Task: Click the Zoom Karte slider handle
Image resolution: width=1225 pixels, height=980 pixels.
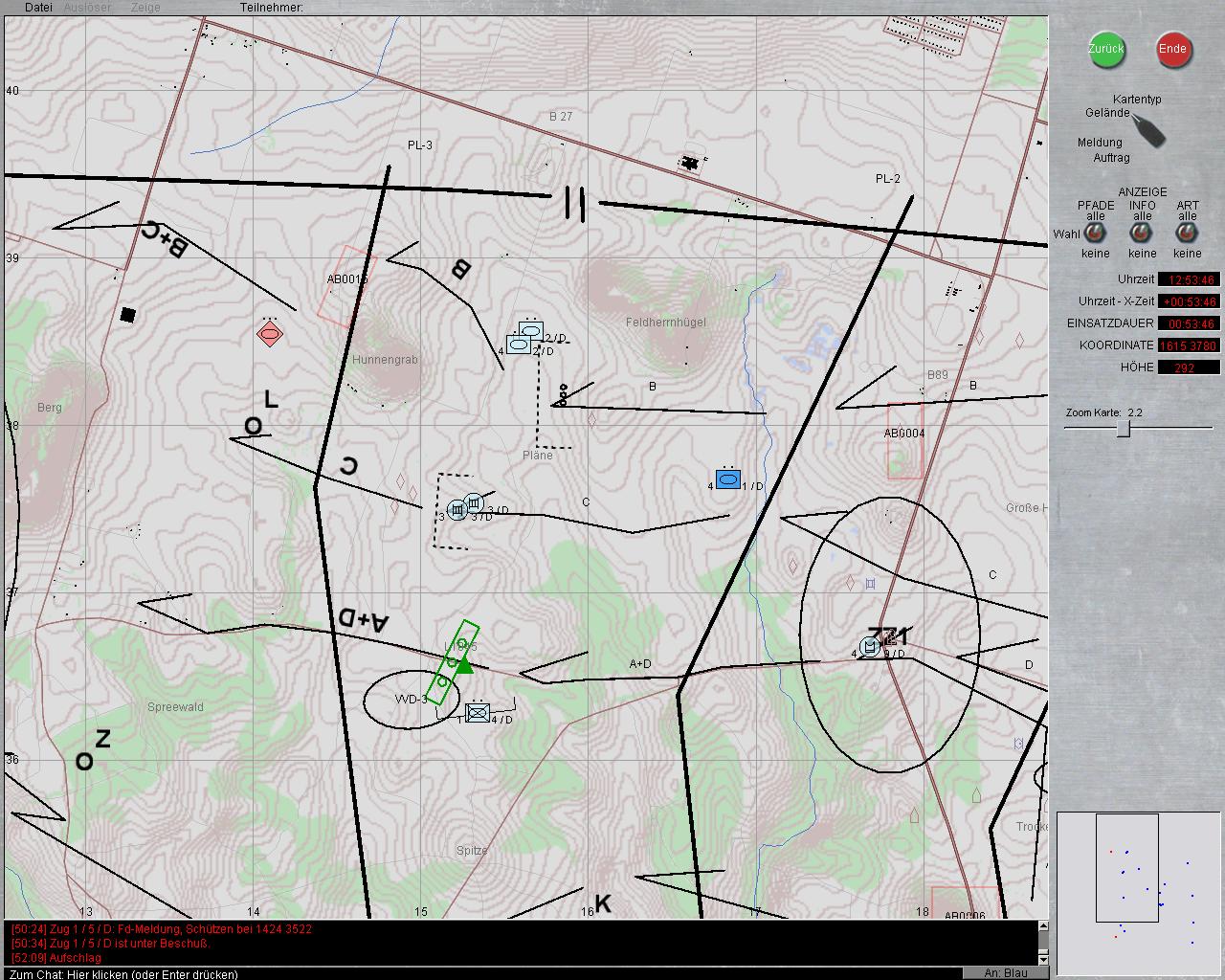Action: coord(1125,429)
